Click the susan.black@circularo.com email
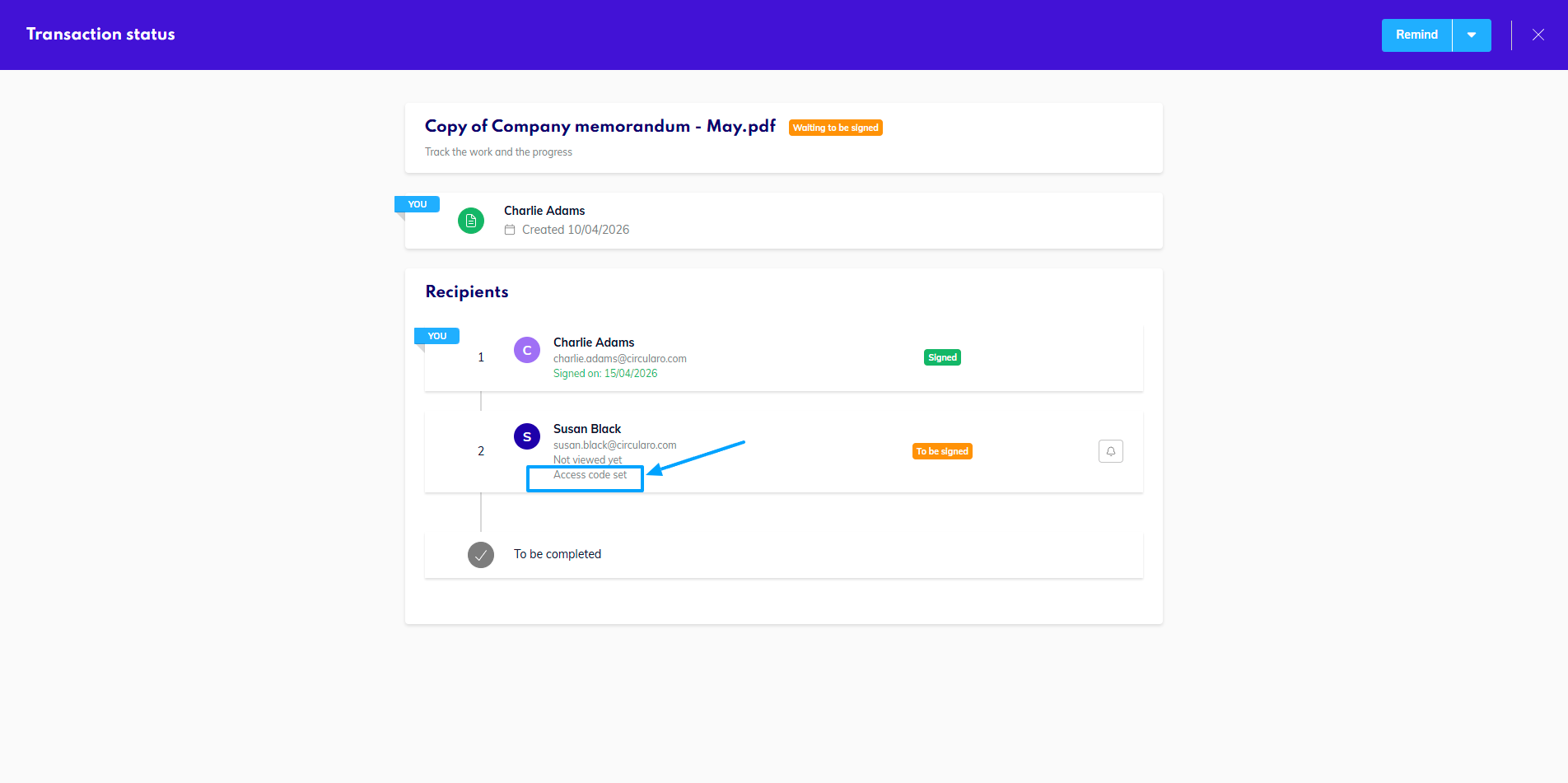This screenshot has width=1568, height=783. click(x=614, y=445)
